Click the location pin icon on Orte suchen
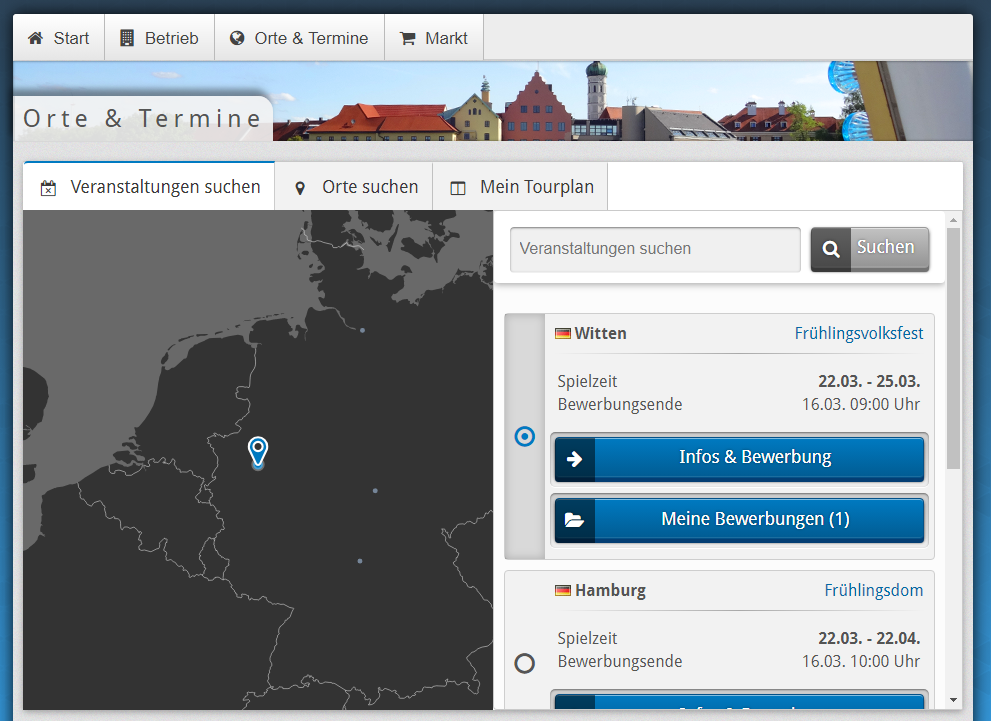The width and height of the screenshot is (991, 721). tap(300, 188)
